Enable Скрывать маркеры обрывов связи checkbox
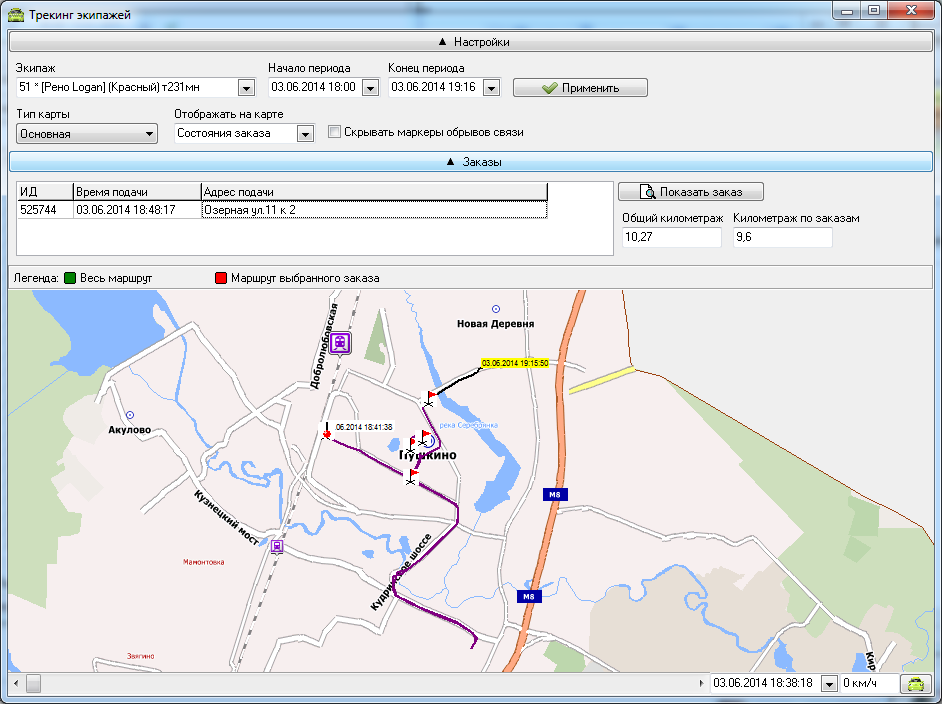The height and width of the screenshot is (704, 942). (x=334, y=132)
